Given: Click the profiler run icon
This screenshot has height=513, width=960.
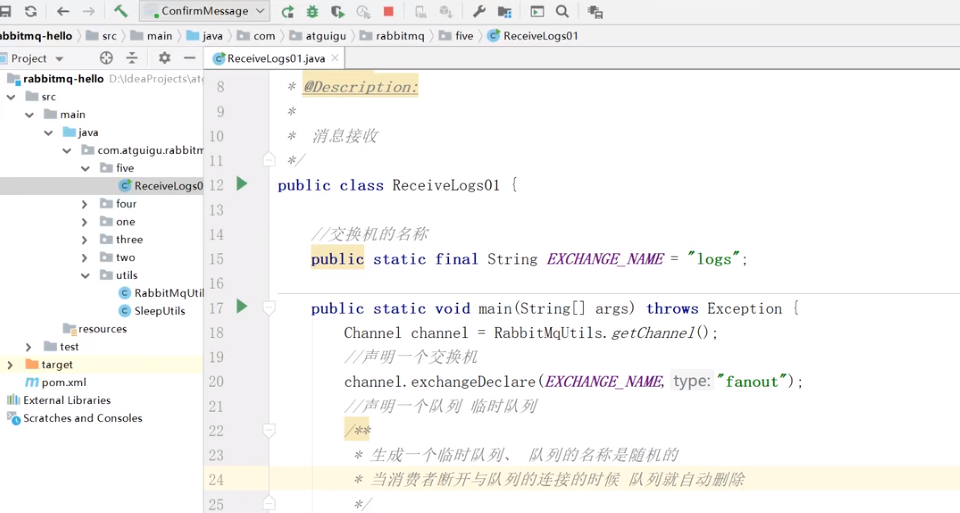Looking at the screenshot, I should (x=363, y=11).
